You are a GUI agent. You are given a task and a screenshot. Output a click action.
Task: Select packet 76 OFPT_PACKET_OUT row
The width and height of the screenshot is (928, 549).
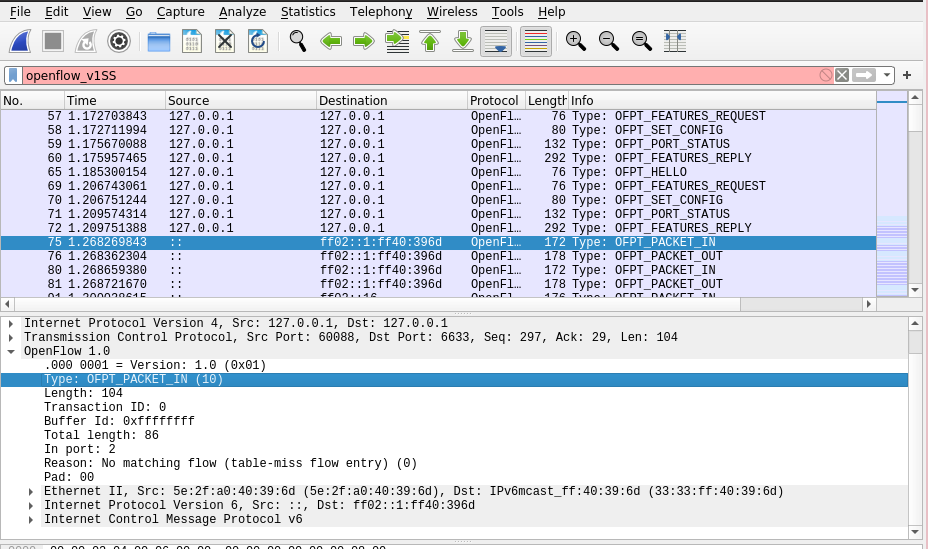coord(438,256)
